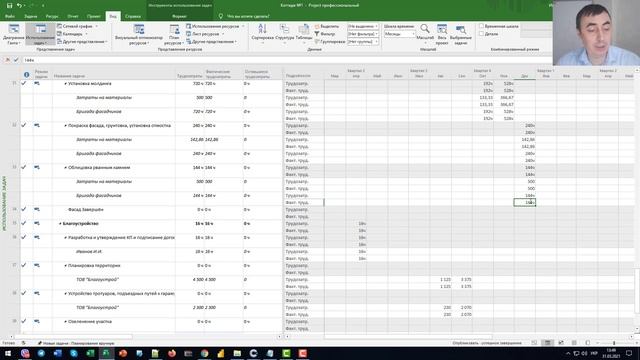
Task: Click Группировка label in Данные group
Action: click(332, 42)
